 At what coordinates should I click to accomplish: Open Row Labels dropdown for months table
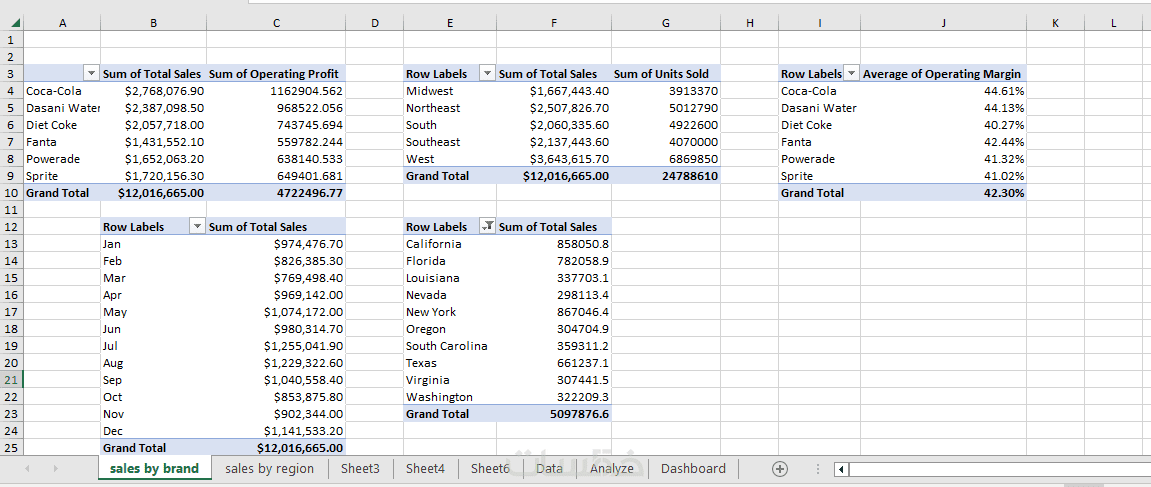[197, 227]
